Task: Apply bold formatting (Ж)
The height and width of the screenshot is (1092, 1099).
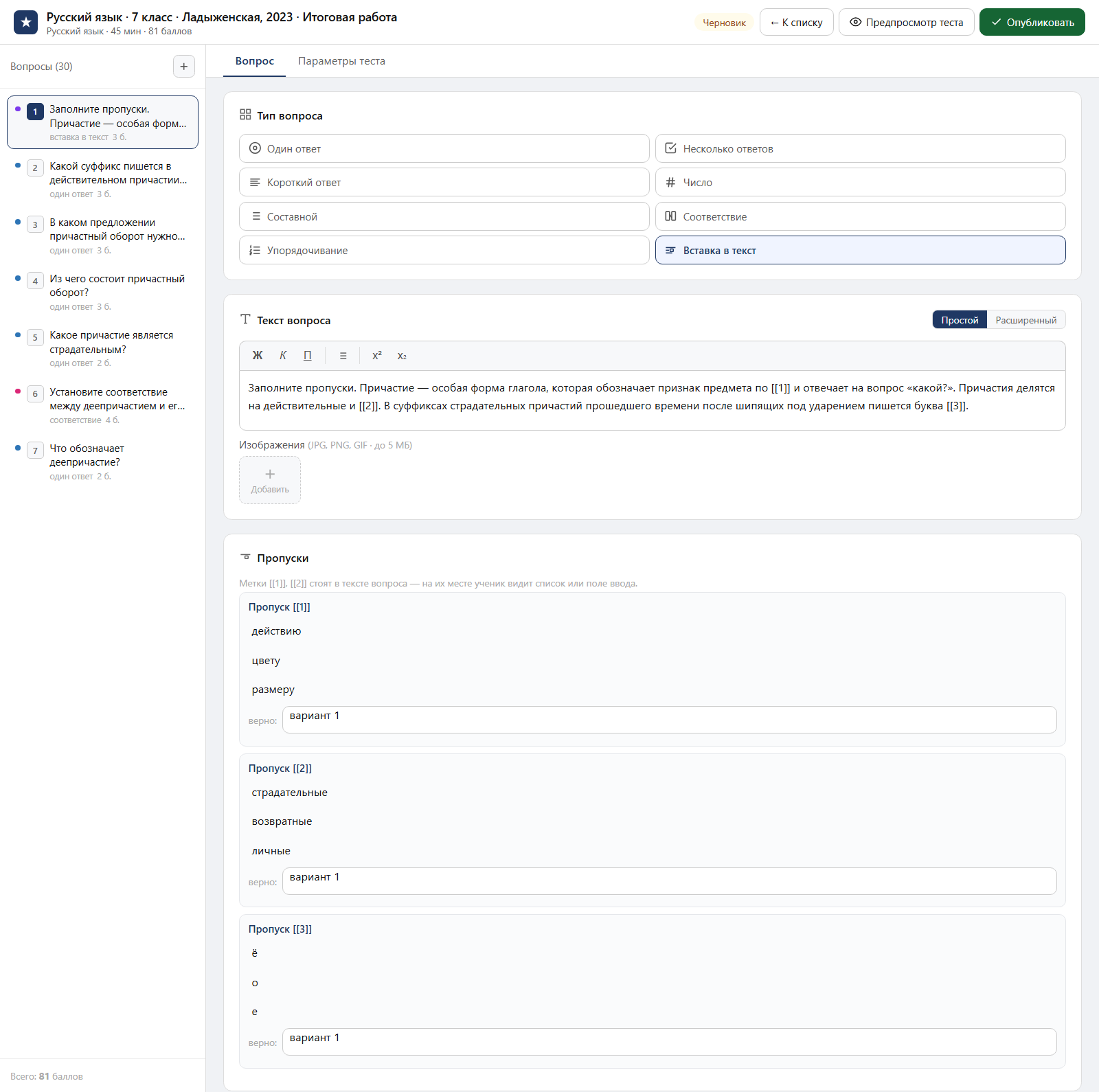Action: coord(258,356)
